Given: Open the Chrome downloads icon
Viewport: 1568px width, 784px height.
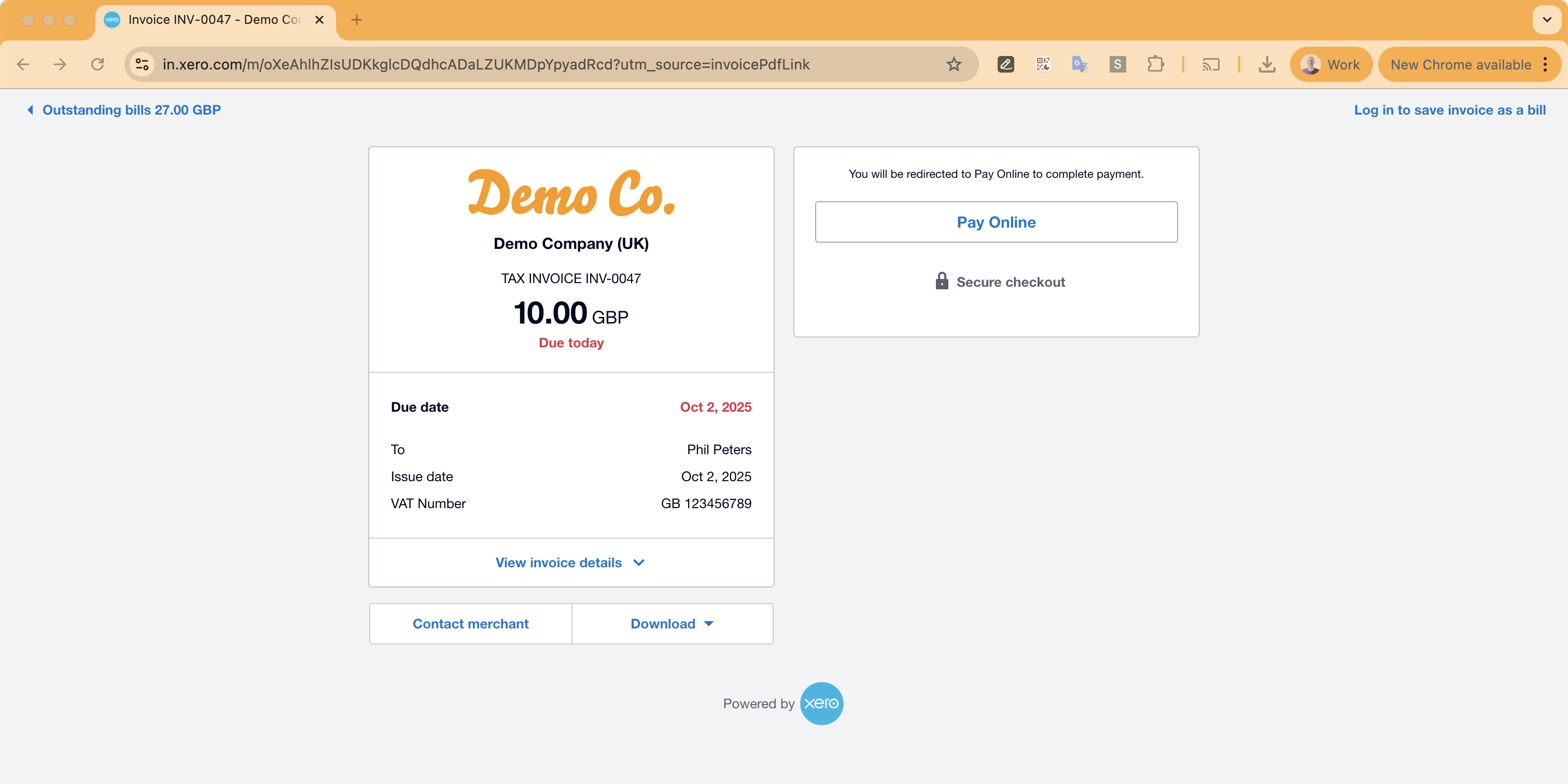Looking at the screenshot, I should (1267, 64).
